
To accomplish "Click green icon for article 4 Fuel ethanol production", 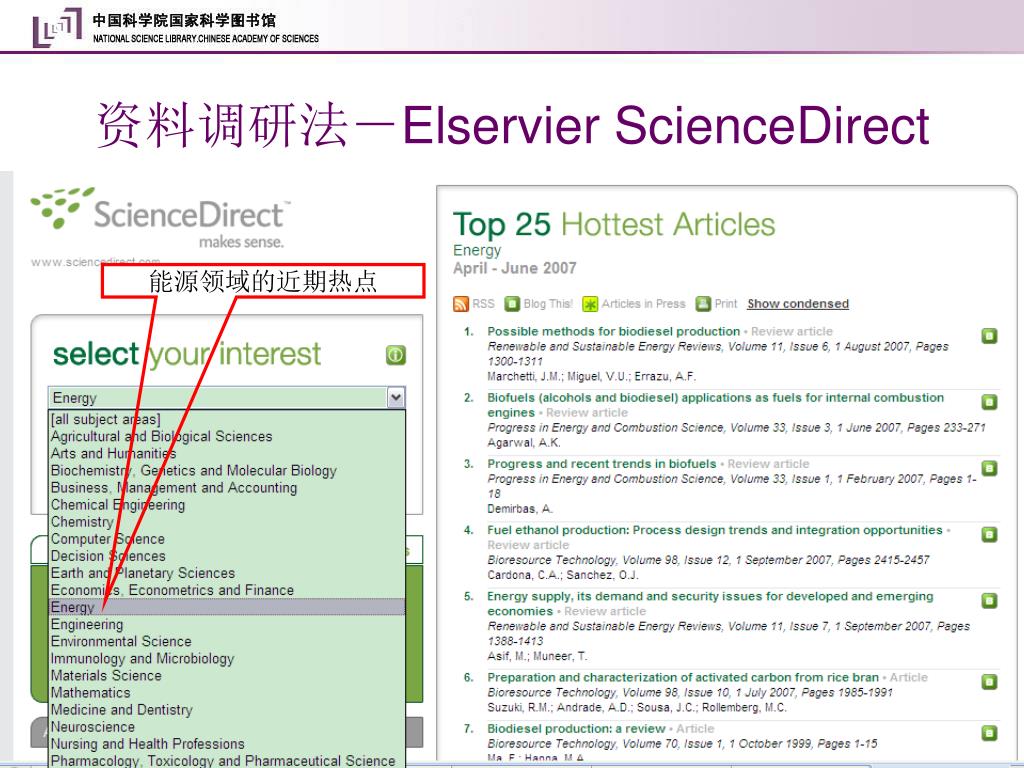I will 989,534.
